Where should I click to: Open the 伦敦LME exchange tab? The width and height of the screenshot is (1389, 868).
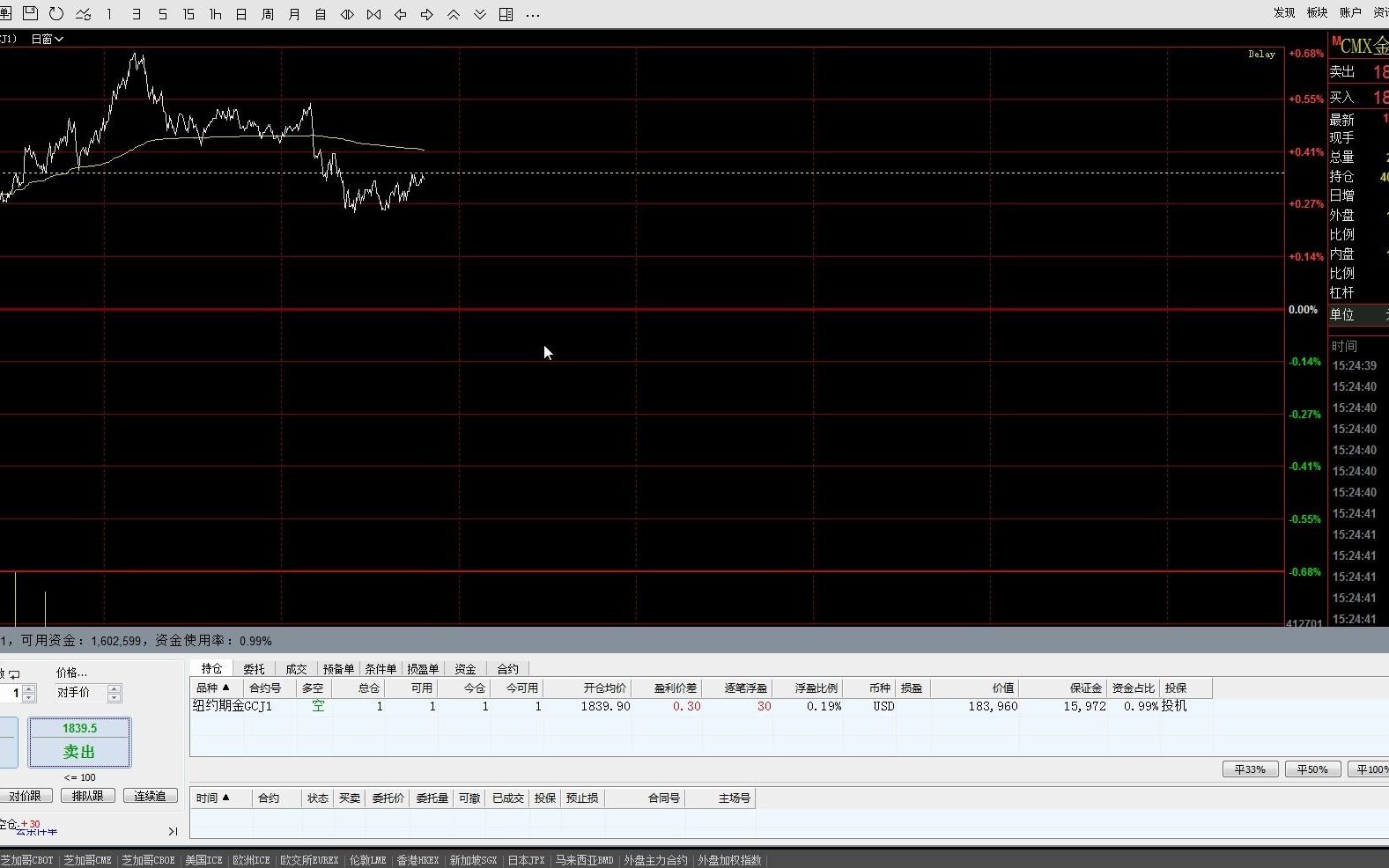pos(367,860)
